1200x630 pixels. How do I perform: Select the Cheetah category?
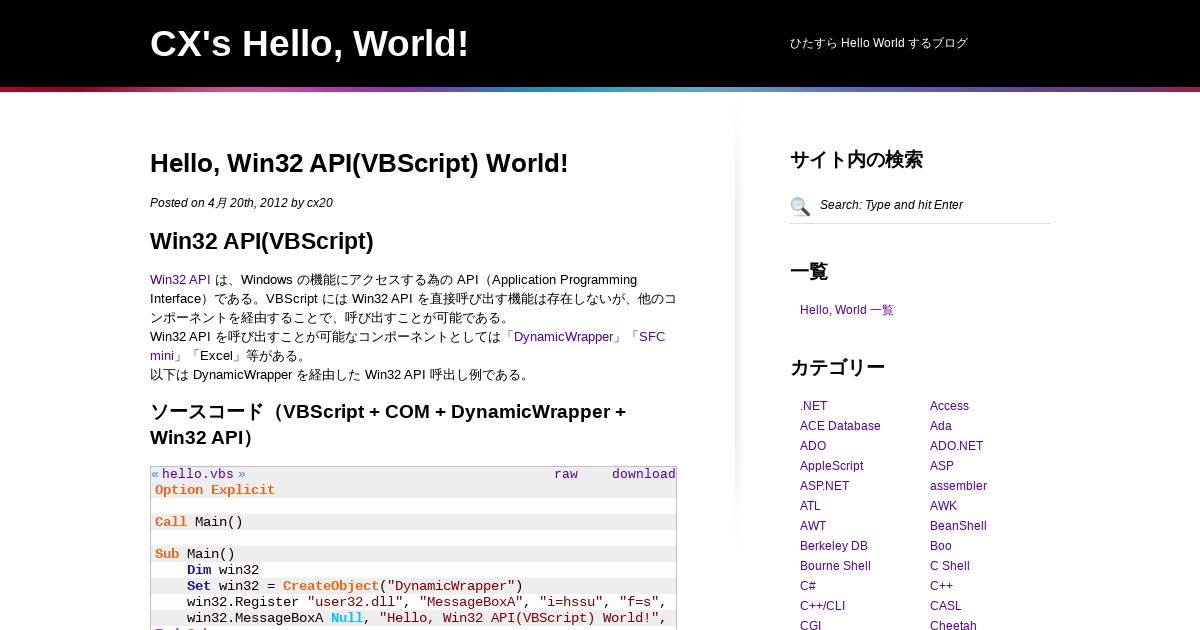[953, 626]
